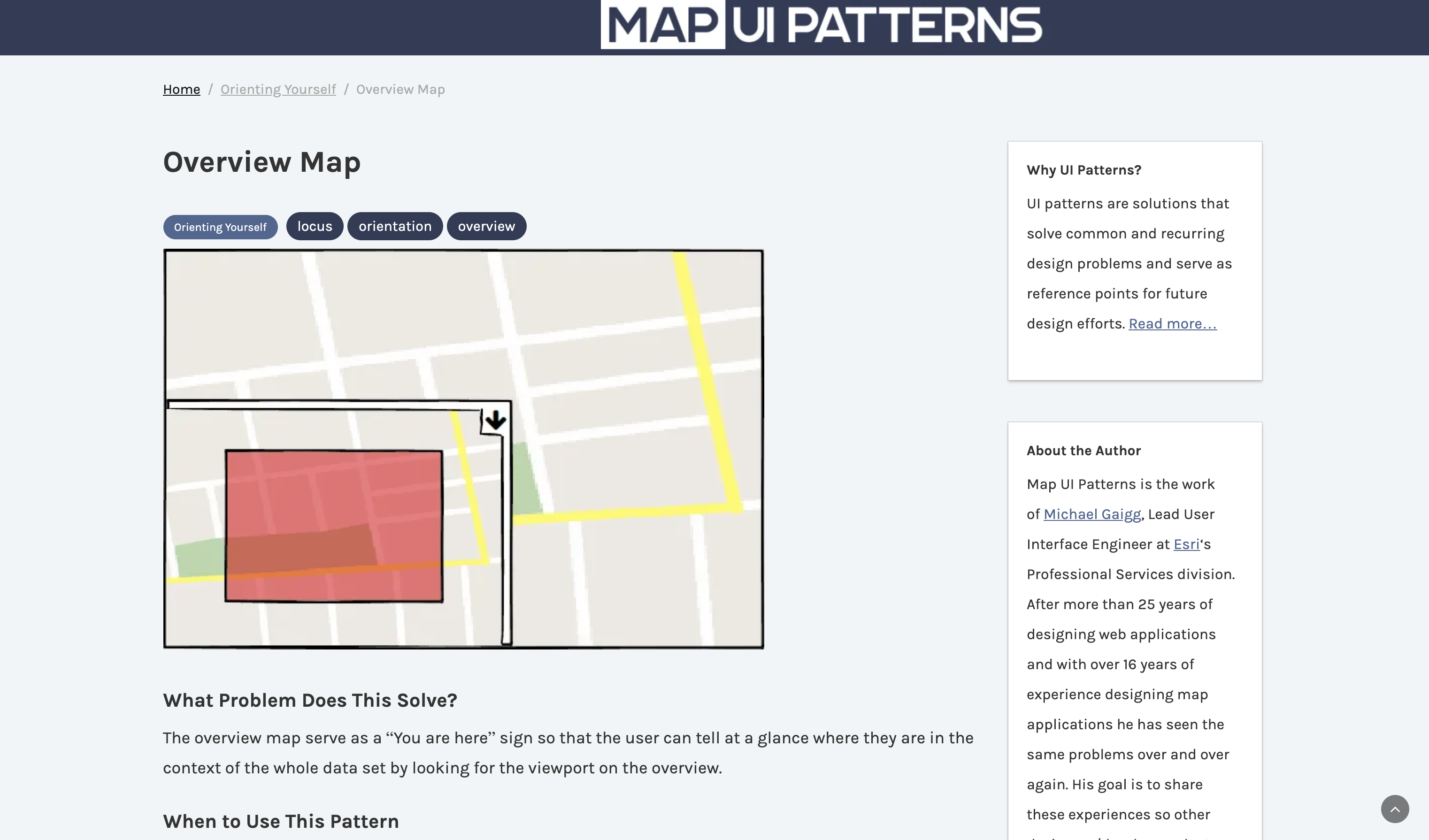Open the Orienting Yourself breadcrumb link
The height and width of the screenshot is (840, 1429).
coord(278,89)
